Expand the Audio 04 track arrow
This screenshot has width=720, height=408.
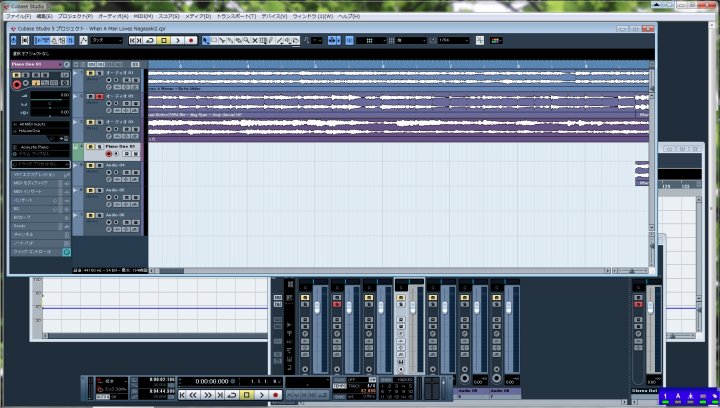click(x=75, y=165)
